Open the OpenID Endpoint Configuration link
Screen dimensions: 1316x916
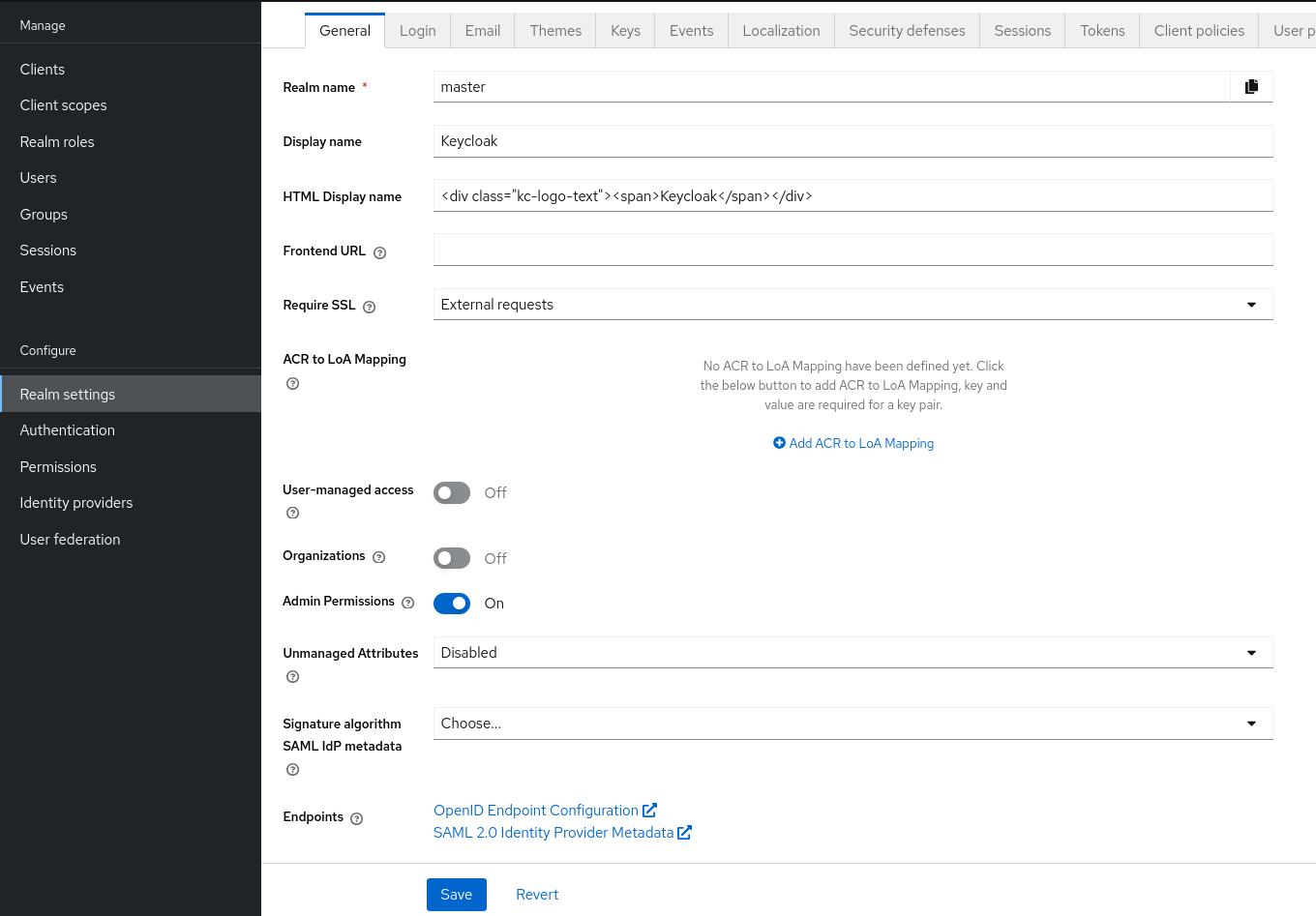point(536,811)
